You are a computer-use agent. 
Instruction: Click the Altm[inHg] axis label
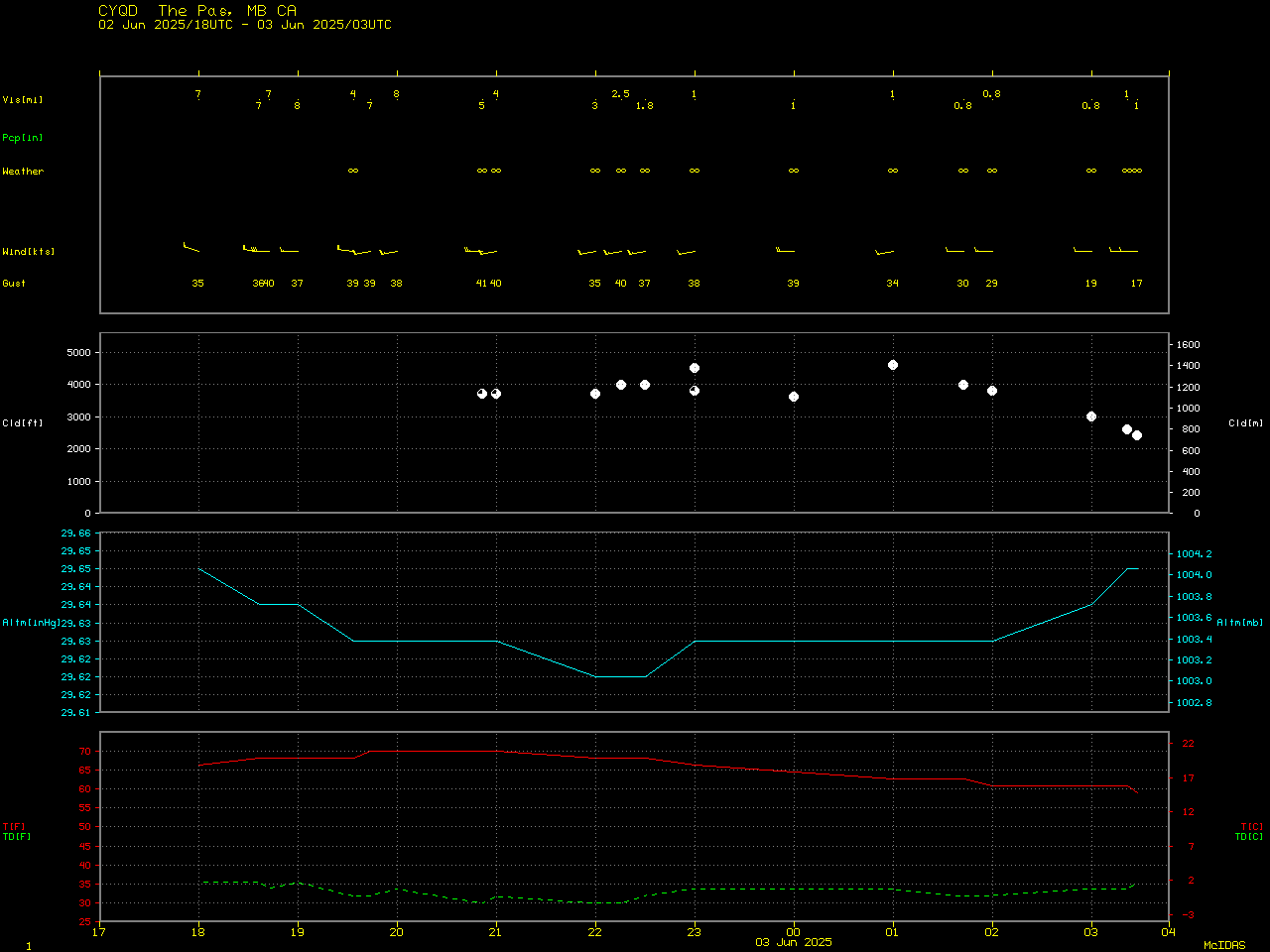click(32, 623)
